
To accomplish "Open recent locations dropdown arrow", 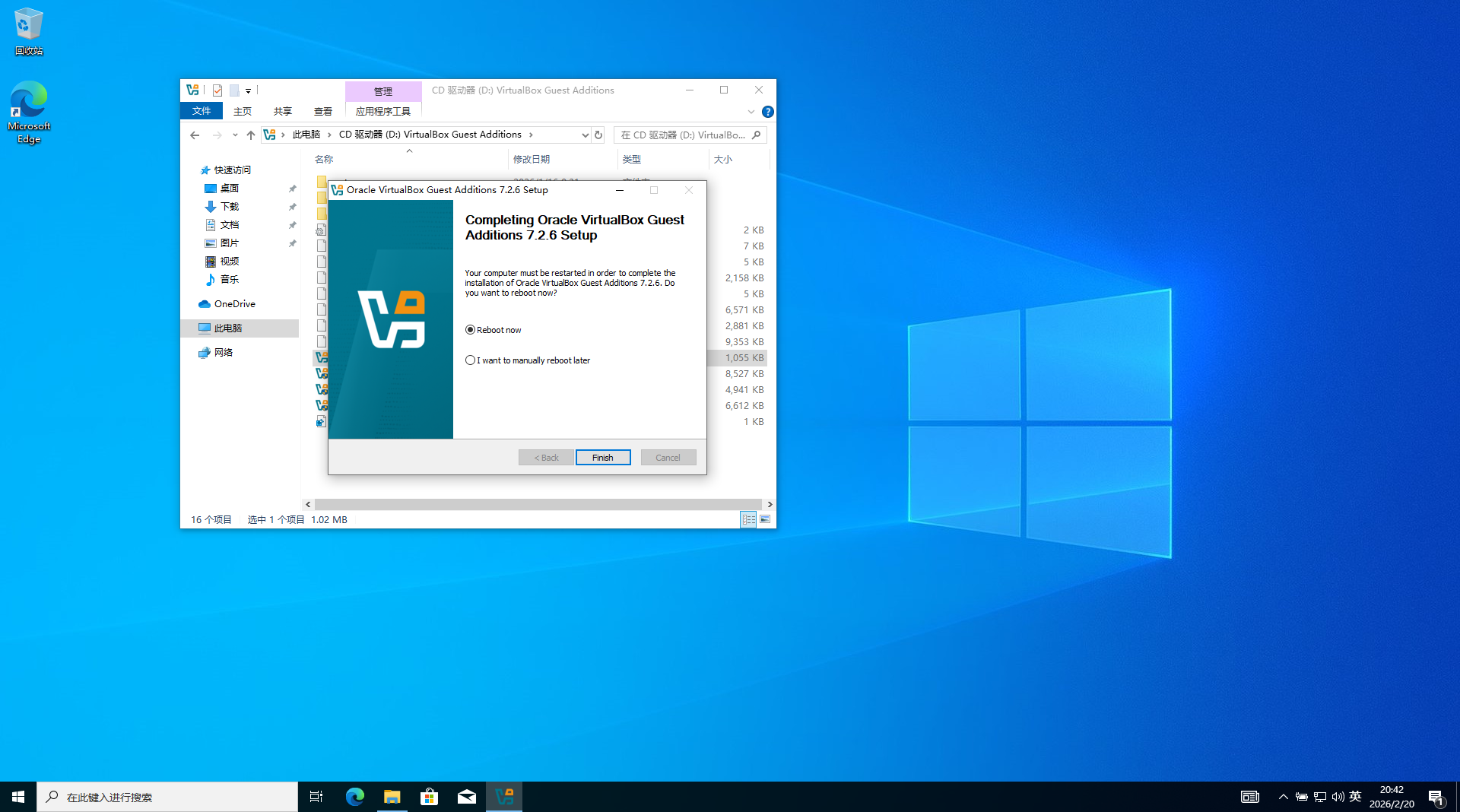I will point(235,135).
